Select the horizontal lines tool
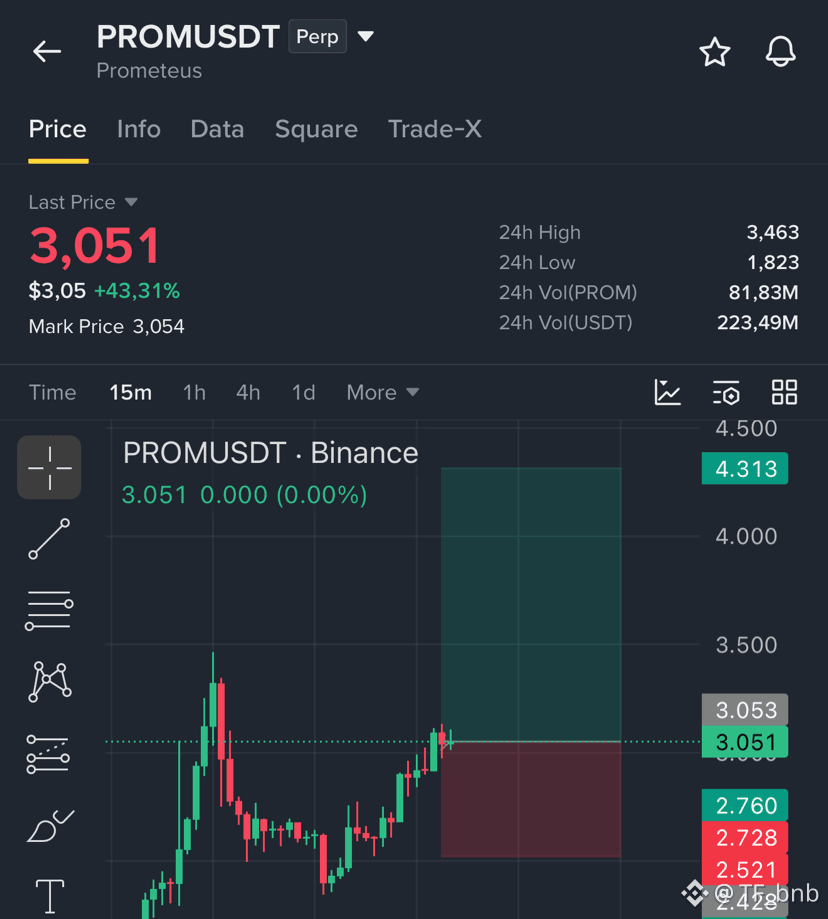This screenshot has height=919, width=828. [49, 610]
